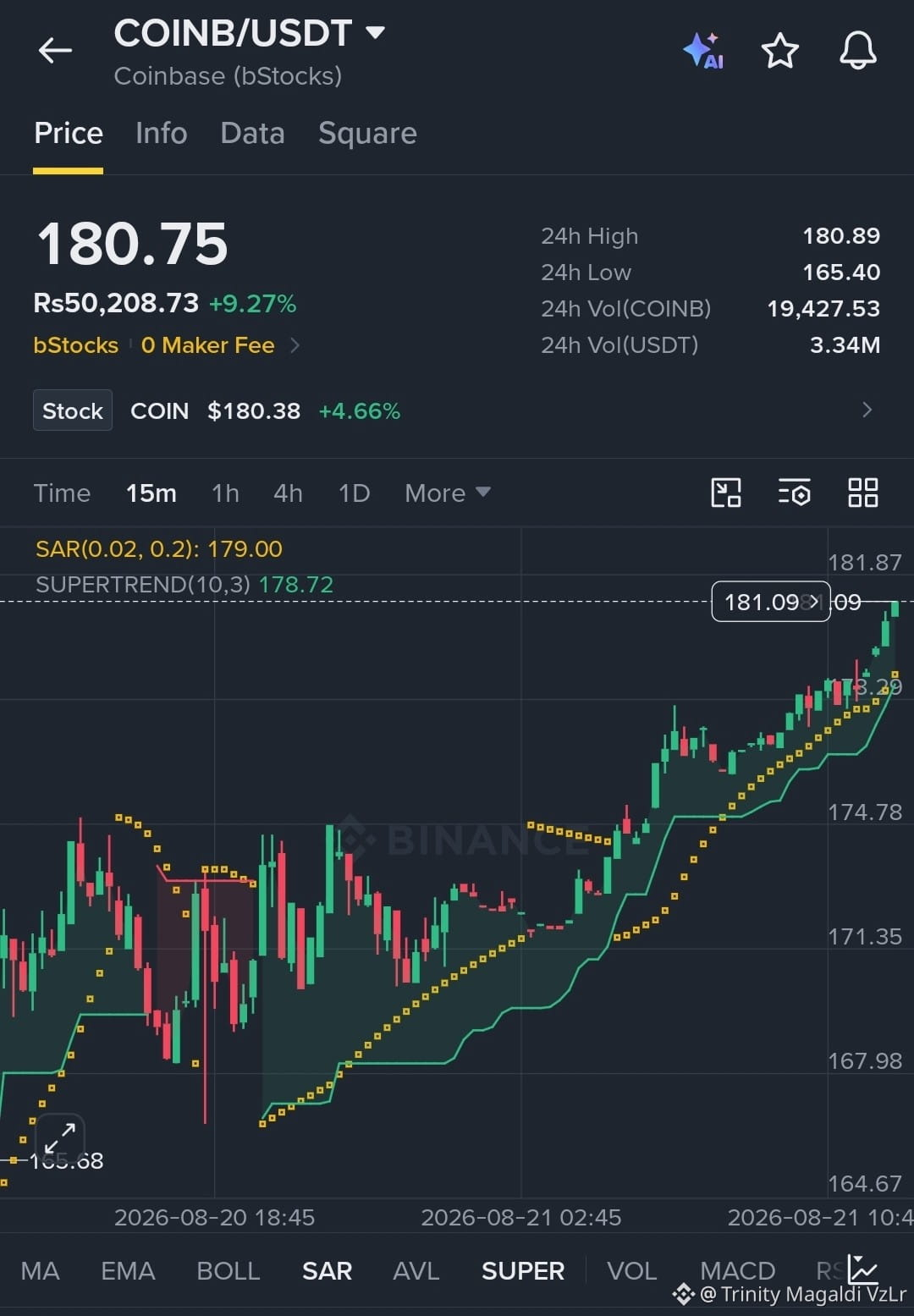
Task: Tap the 2026-08-21 02:45 time axis label
Action: pyautogui.click(x=521, y=1217)
